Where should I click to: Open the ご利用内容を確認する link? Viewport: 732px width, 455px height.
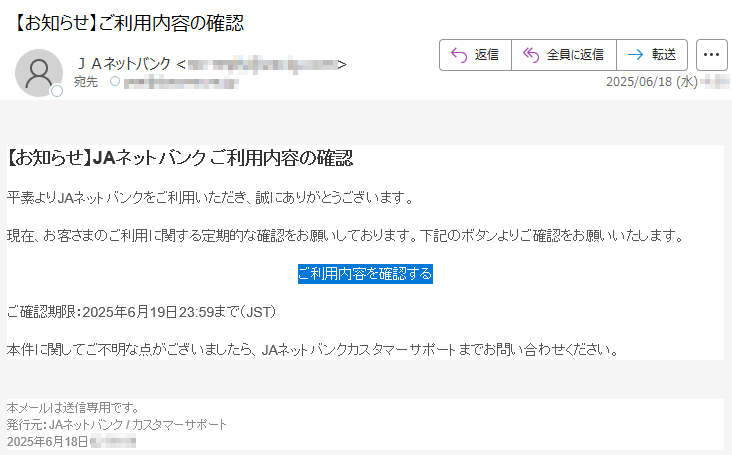click(365, 274)
